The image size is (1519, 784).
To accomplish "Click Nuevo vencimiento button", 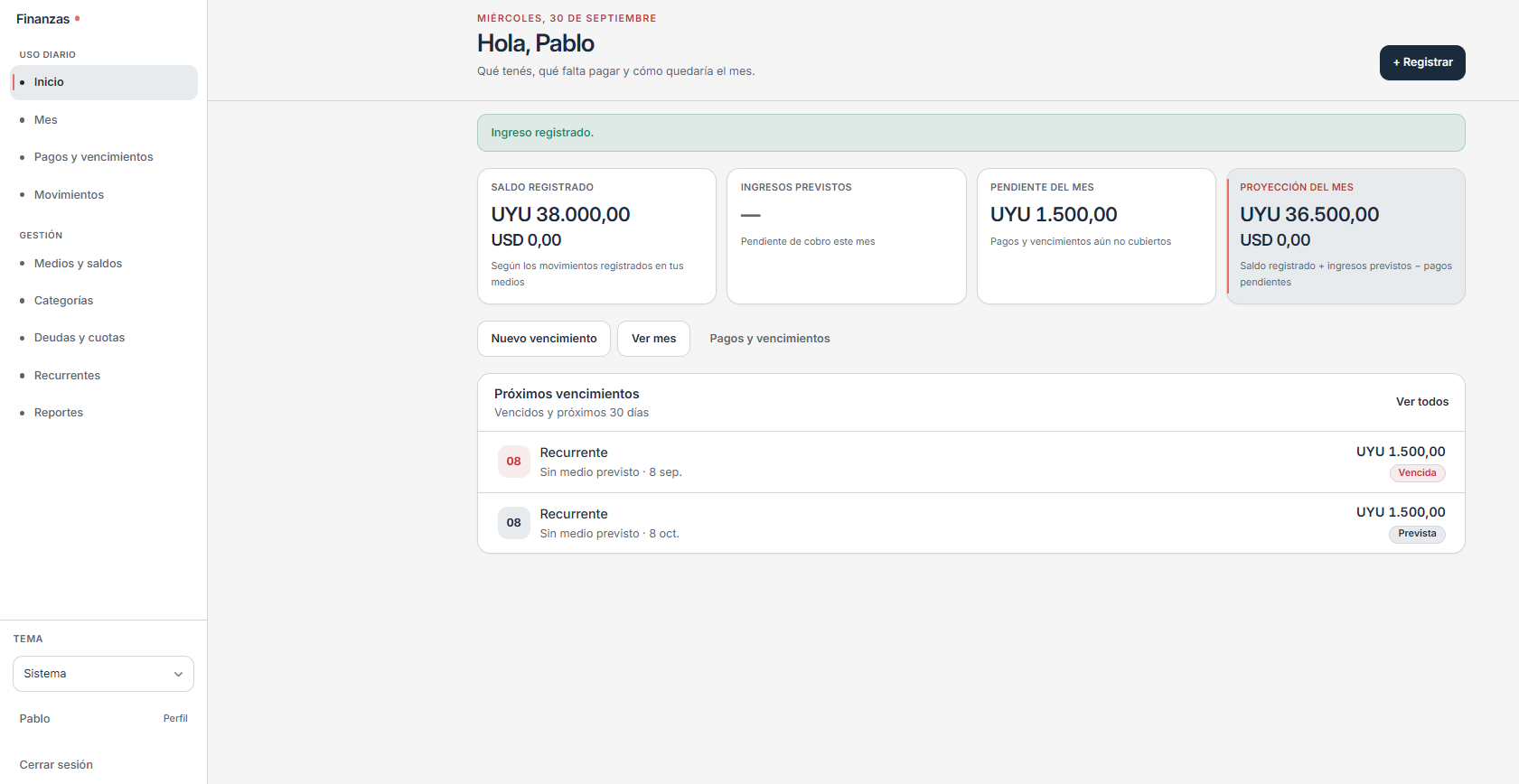I will point(544,339).
